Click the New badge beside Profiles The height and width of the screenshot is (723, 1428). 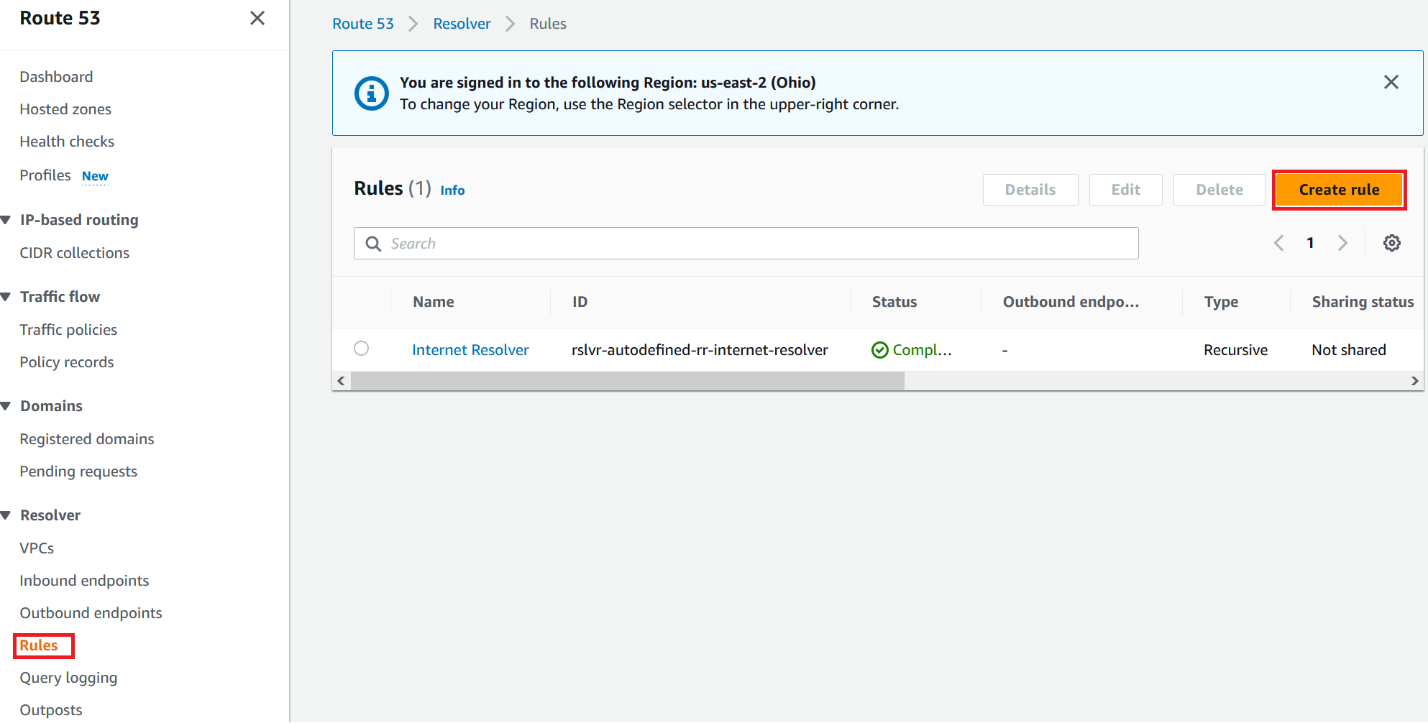pos(95,176)
